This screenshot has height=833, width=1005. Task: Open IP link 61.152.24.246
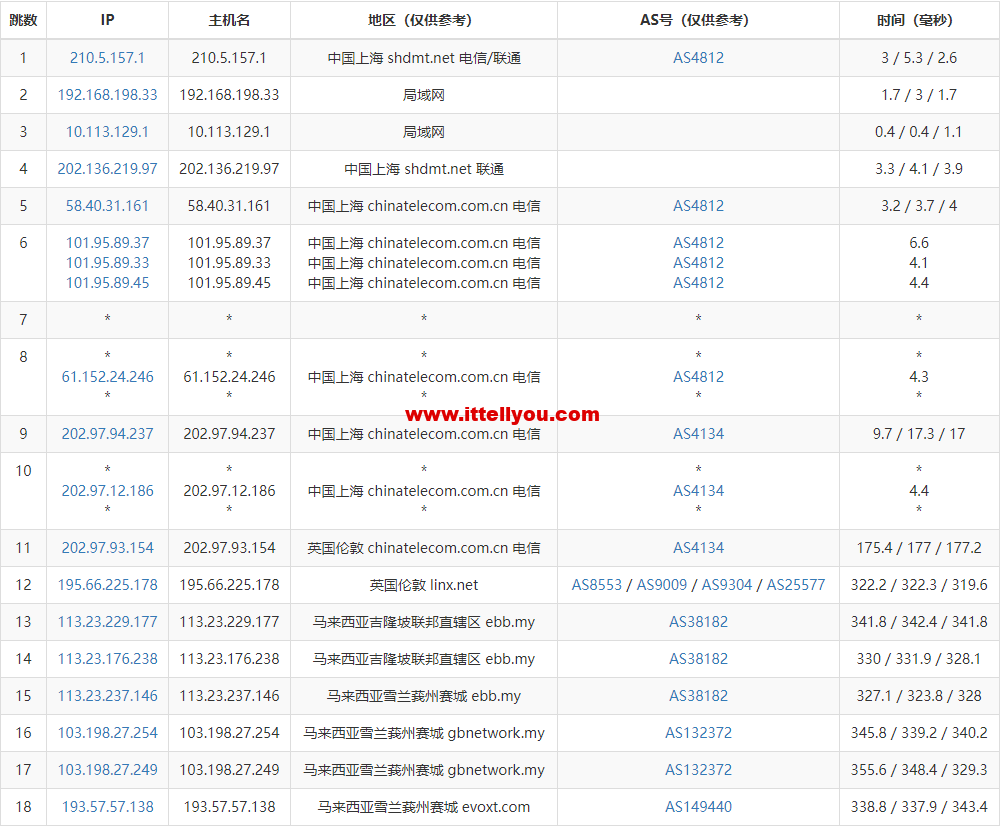coord(107,377)
